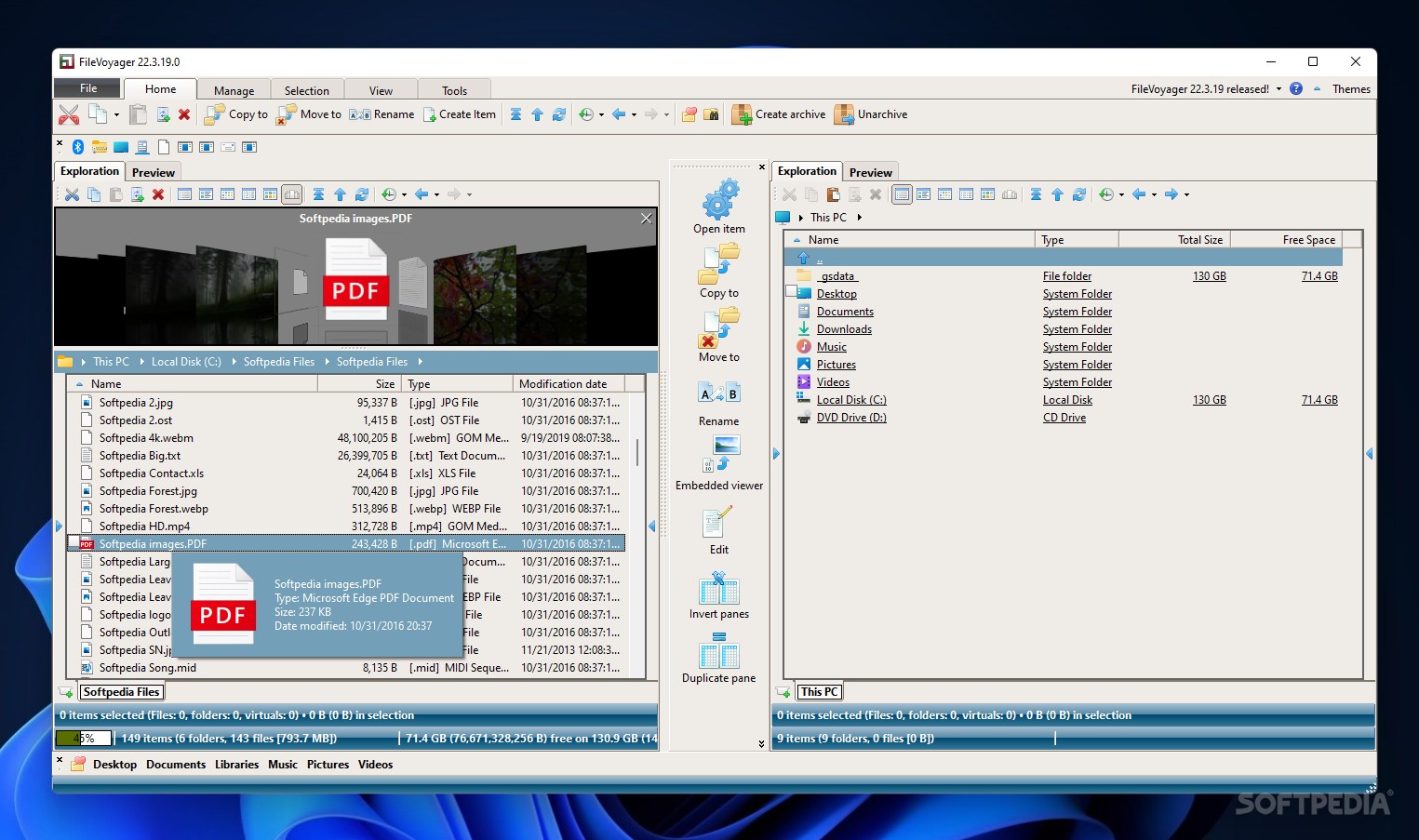Image resolution: width=1419 pixels, height=840 pixels.
Task: Click the ribbon Refresh icon
Action: (x=558, y=114)
